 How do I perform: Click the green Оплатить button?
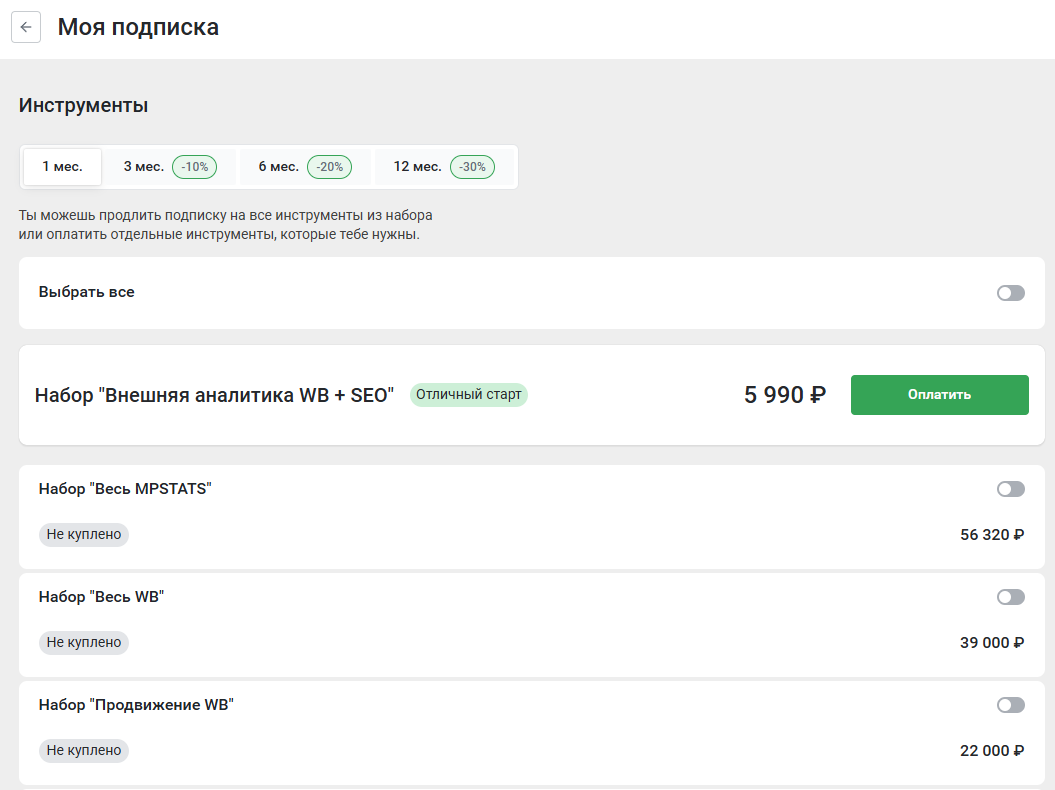click(x=939, y=395)
